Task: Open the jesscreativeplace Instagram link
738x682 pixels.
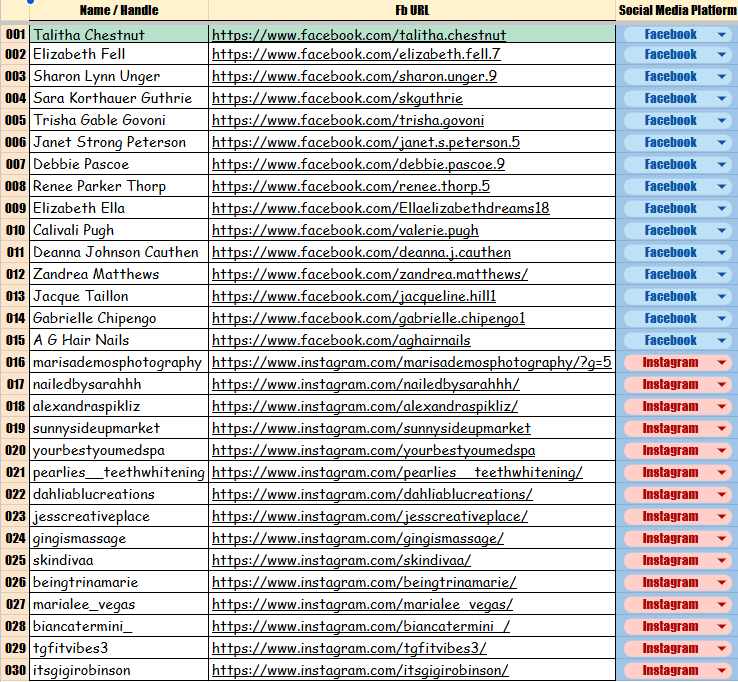Action: click(x=370, y=516)
